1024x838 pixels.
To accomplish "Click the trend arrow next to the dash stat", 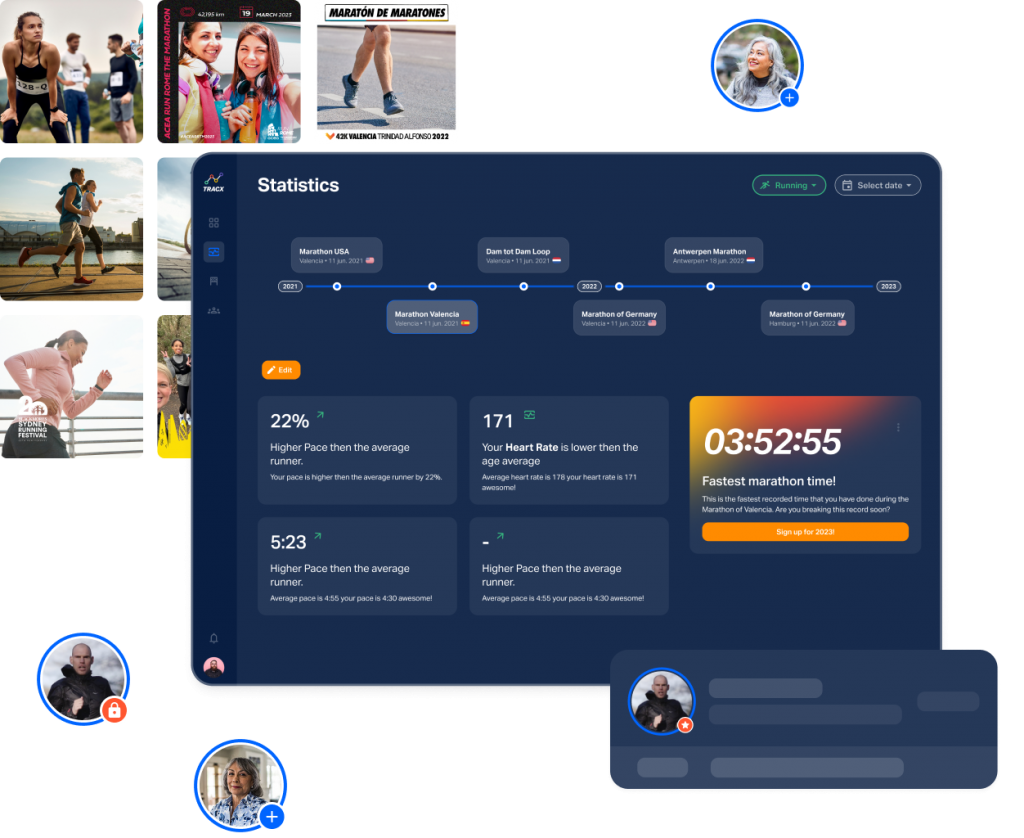I will (500, 536).
